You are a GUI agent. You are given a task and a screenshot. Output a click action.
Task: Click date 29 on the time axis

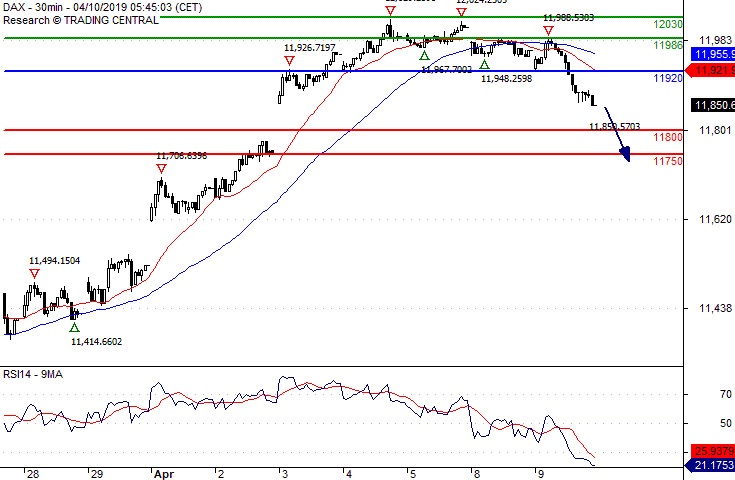tap(97, 474)
